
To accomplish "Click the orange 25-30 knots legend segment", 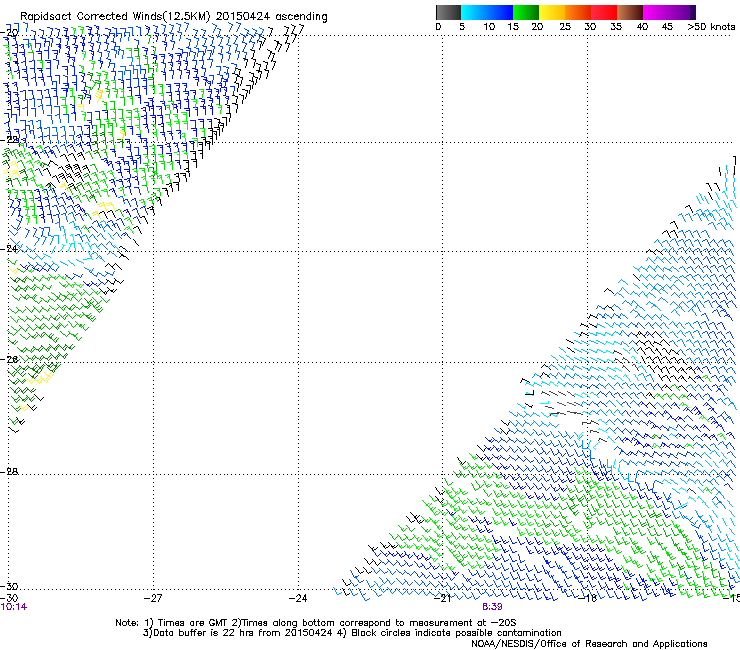I will 578,12.
